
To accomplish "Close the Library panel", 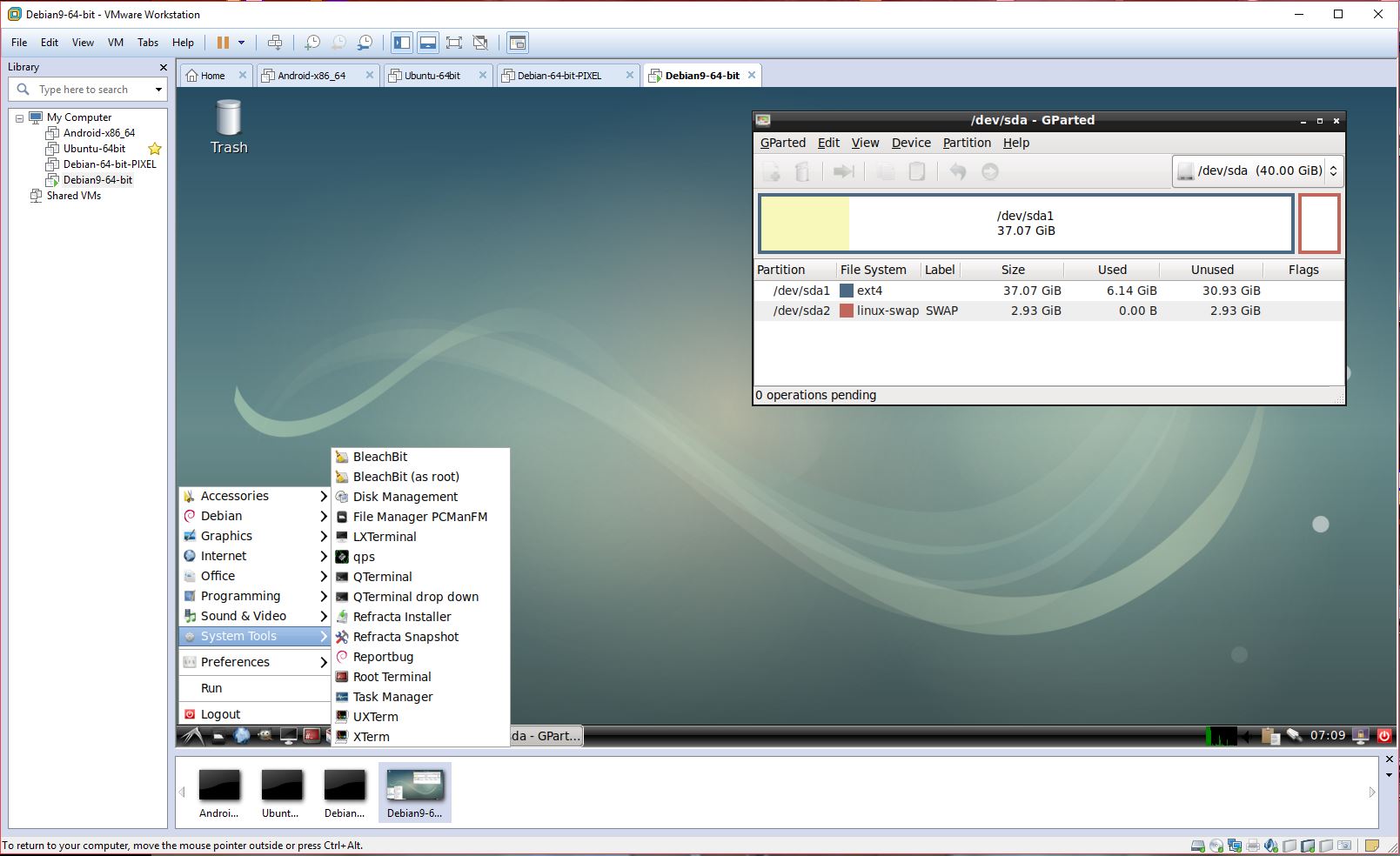I will click(163, 67).
